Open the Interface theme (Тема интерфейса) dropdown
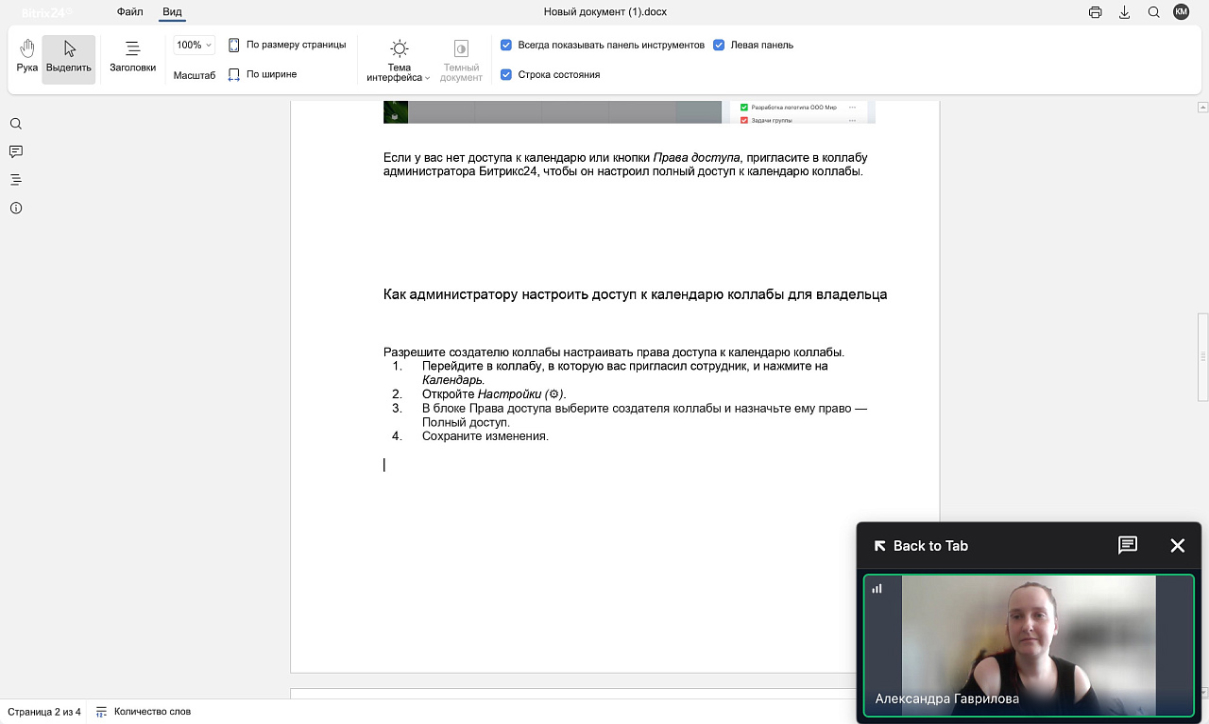 [x=398, y=61]
